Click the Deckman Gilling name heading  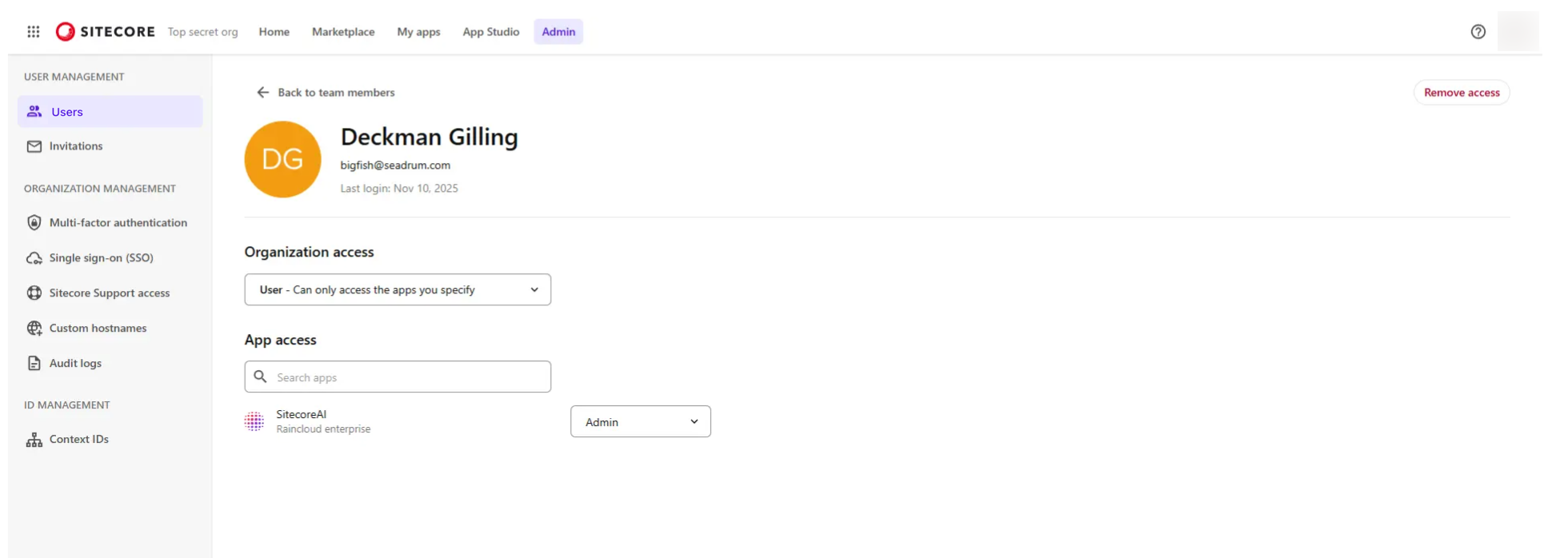(x=430, y=137)
